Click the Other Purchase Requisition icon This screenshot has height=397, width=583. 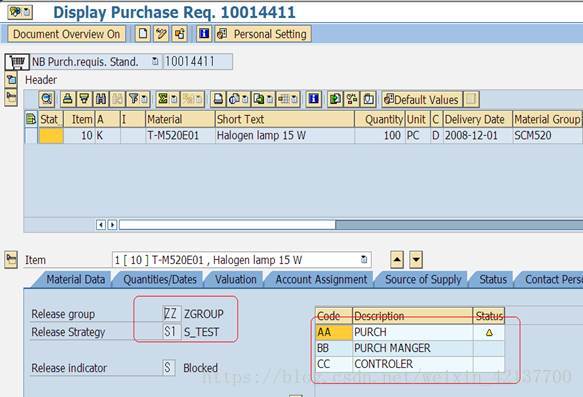(180, 34)
